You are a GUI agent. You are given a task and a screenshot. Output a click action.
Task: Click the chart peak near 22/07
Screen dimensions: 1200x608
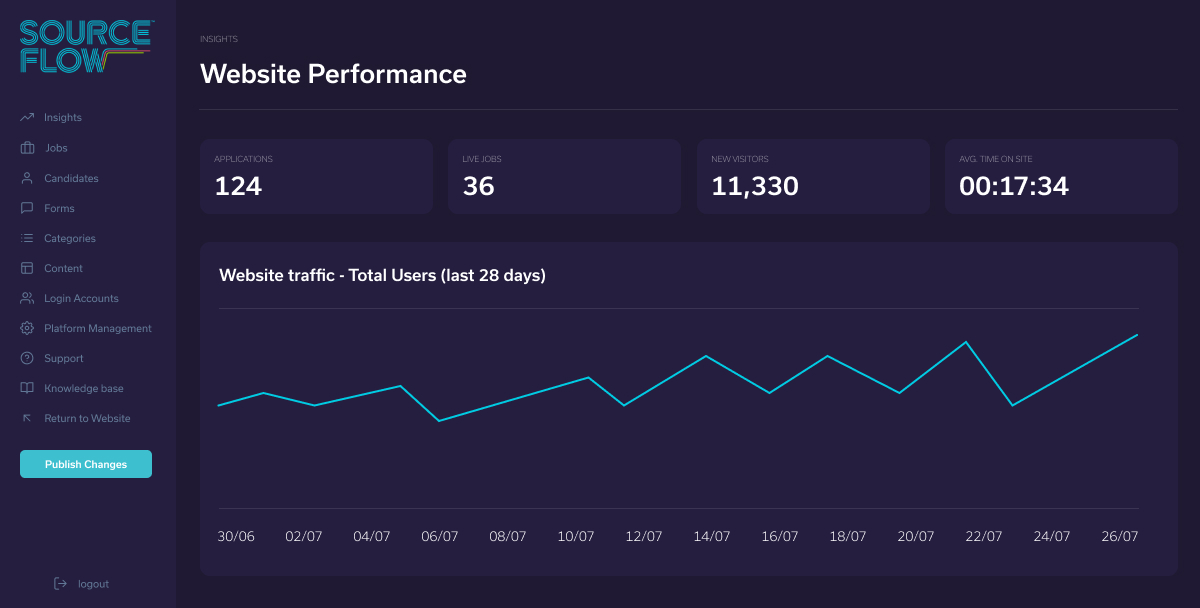(x=966, y=342)
